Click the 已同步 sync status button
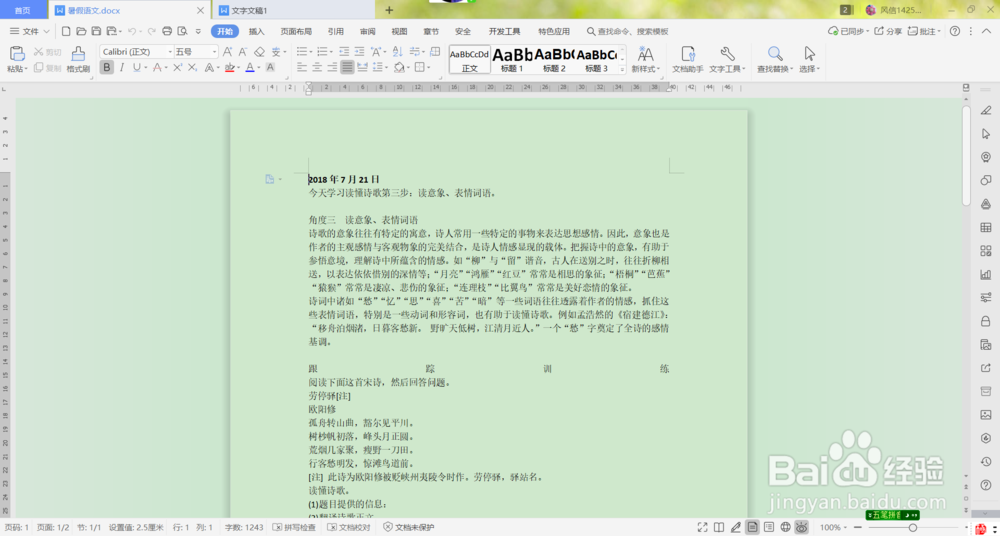This screenshot has width=1000, height=536. pyautogui.click(x=847, y=31)
